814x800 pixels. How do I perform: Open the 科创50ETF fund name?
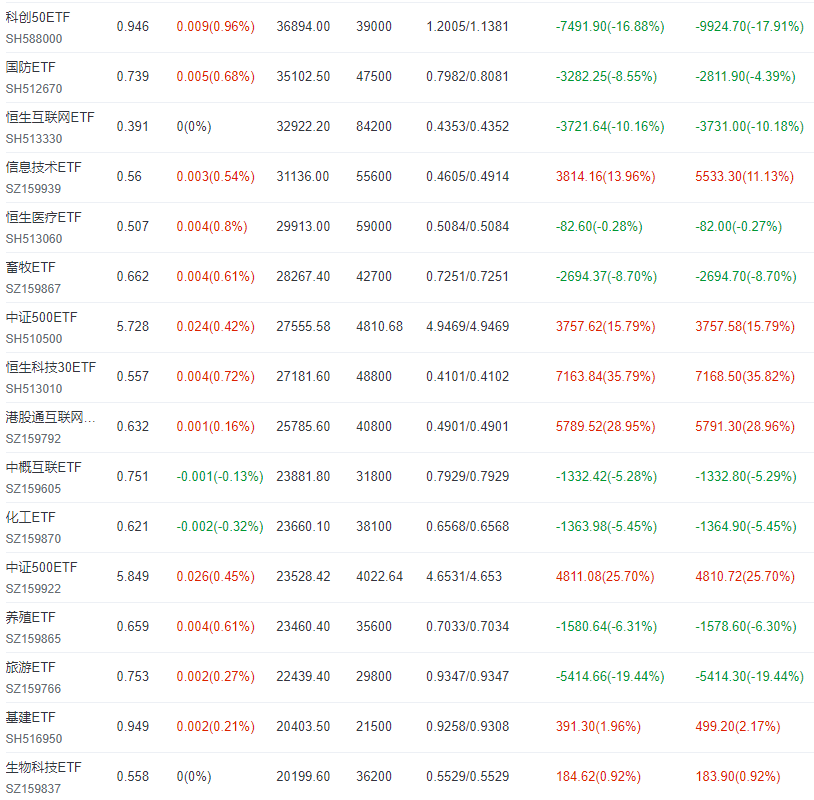pos(37,17)
